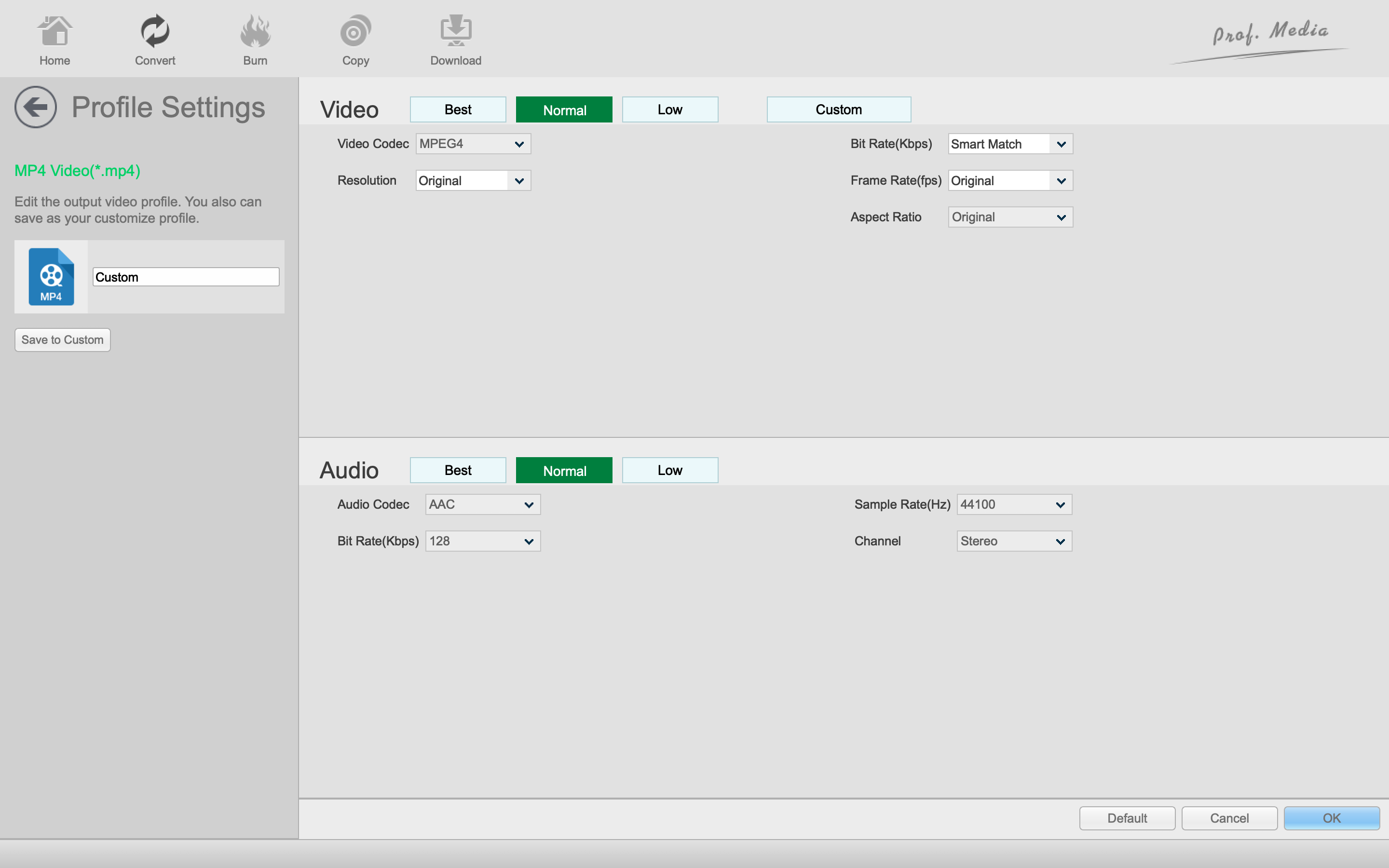Select Low audio quality preset

pyautogui.click(x=670, y=470)
